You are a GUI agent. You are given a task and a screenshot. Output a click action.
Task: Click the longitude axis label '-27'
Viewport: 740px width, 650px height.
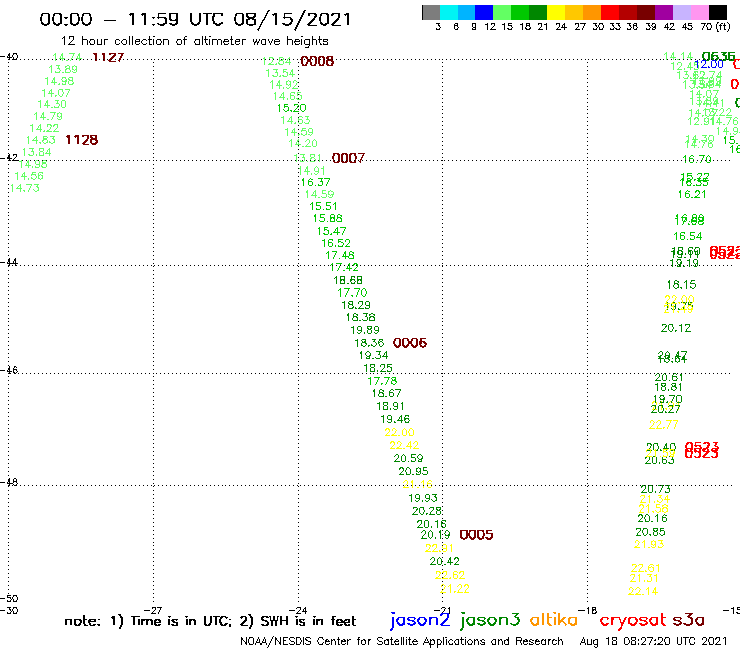pos(153,610)
